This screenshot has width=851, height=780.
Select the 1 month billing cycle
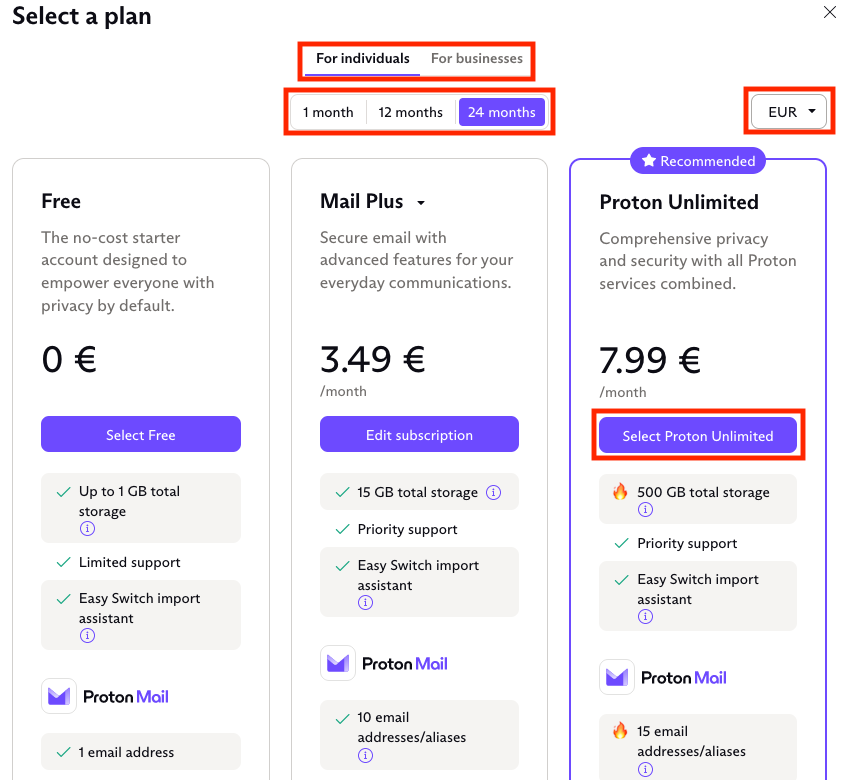tap(327, 112)
